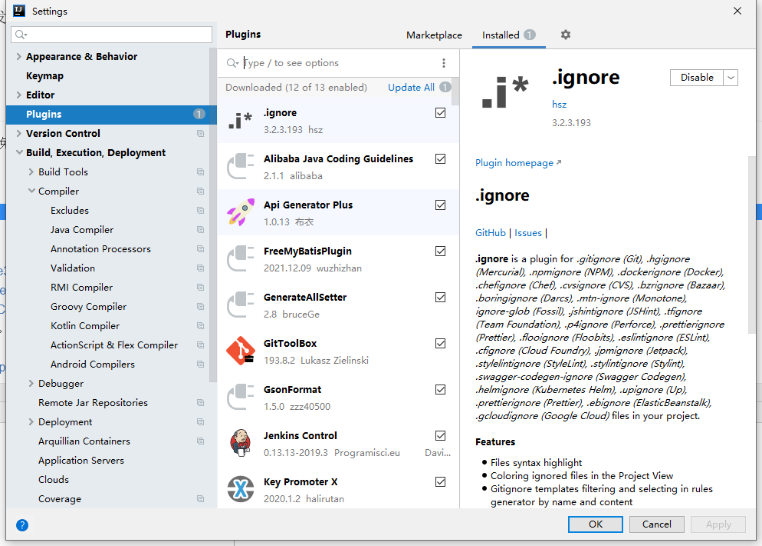Image resolution: width=762 pixels, height=546 pixels.
Task: Click the Jenkins Control butler icon
Action: 240,443
